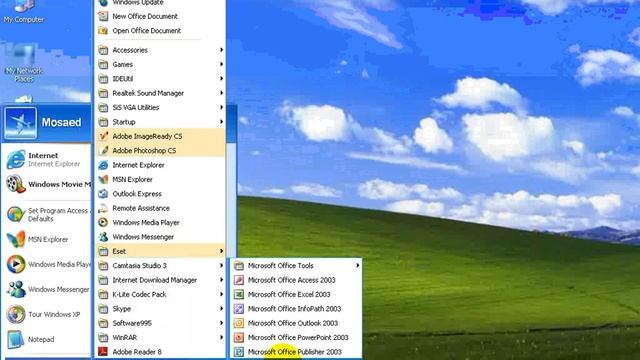Click the Internet Explorer icon in All Programs
The width and height of the screenshot is (640, 360).
[x=103, y=165]
